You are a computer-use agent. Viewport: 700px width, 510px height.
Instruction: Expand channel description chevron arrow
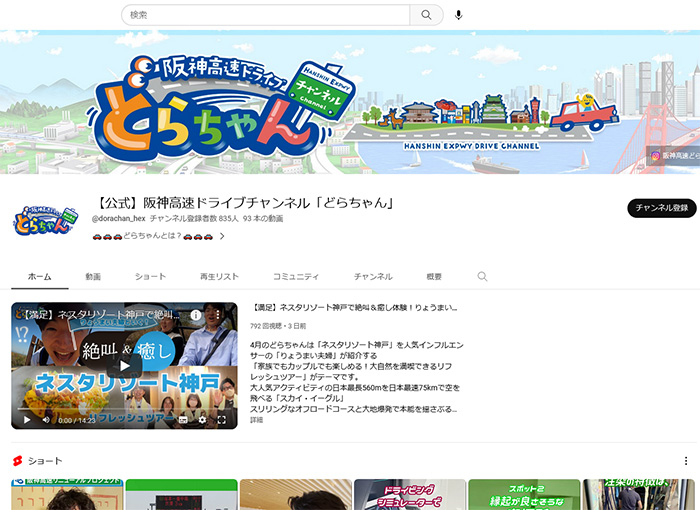coord(222,236)
